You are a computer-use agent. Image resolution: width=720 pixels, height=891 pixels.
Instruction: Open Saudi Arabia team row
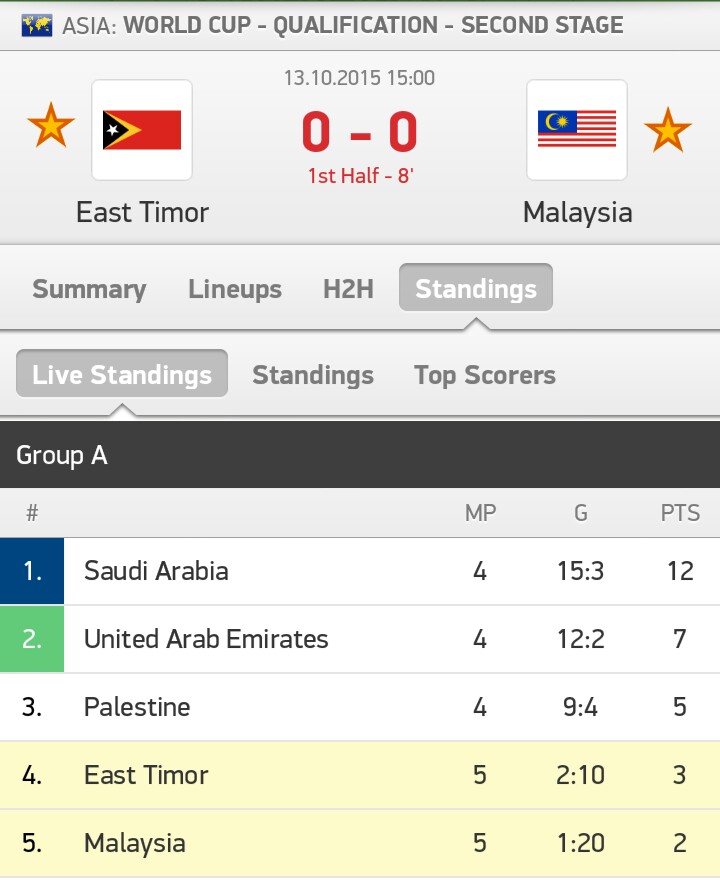tap(156, 571)
